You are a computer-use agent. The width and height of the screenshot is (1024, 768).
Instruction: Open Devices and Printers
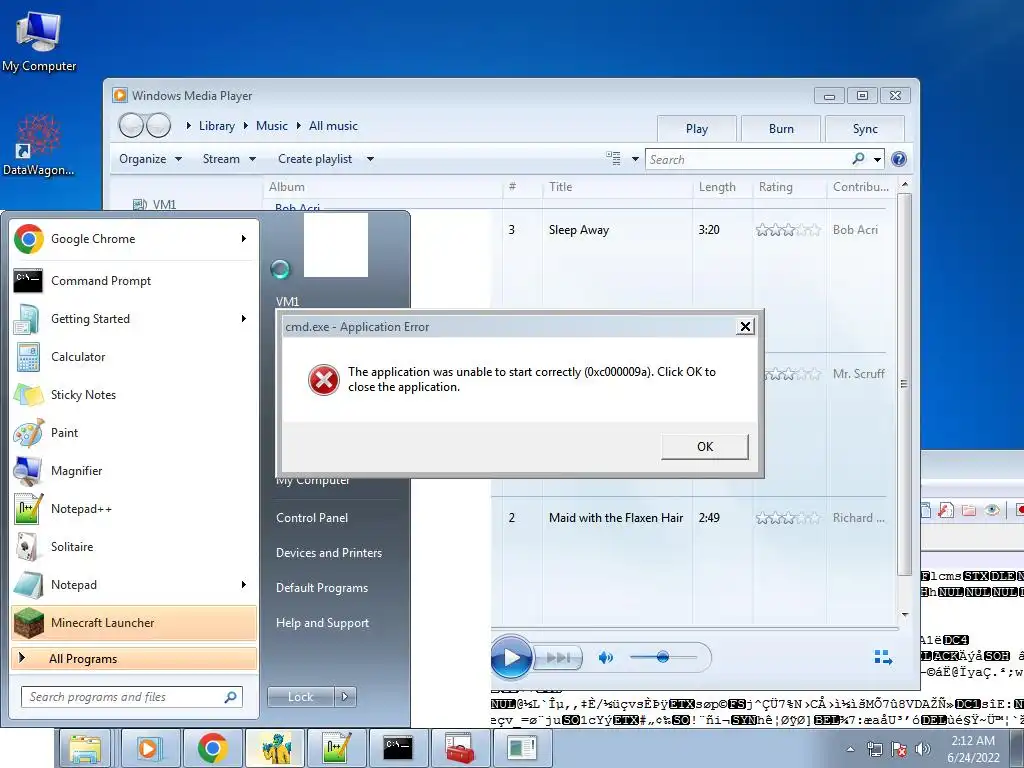tap(328, 552)
